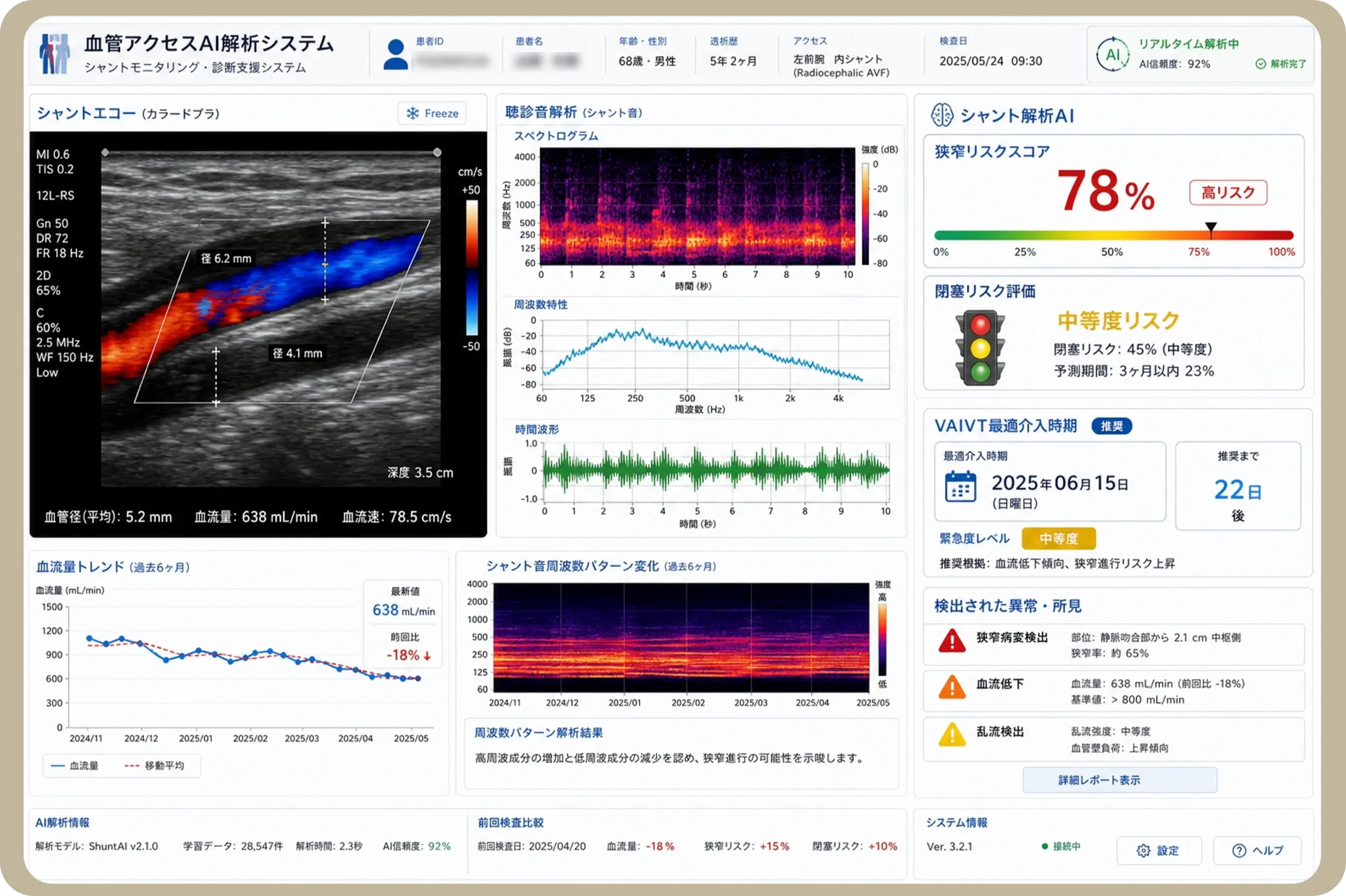The height and width of the screenshot is (896, 1346).
Task: Click the Doppler velocity color scale bar
Action: 472,268
